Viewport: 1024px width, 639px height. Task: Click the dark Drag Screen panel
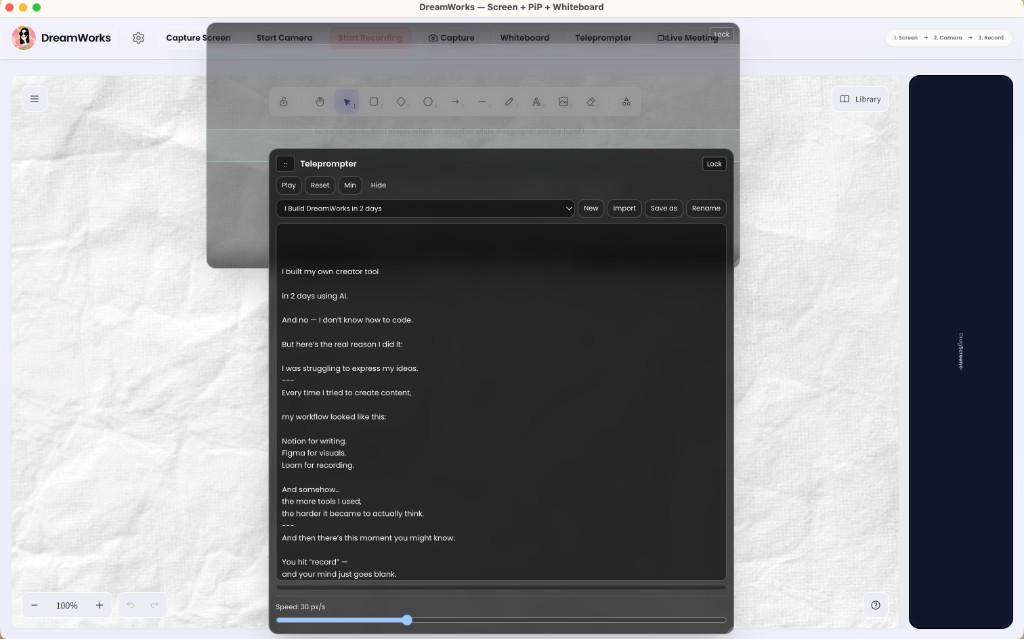click(961, 352)
